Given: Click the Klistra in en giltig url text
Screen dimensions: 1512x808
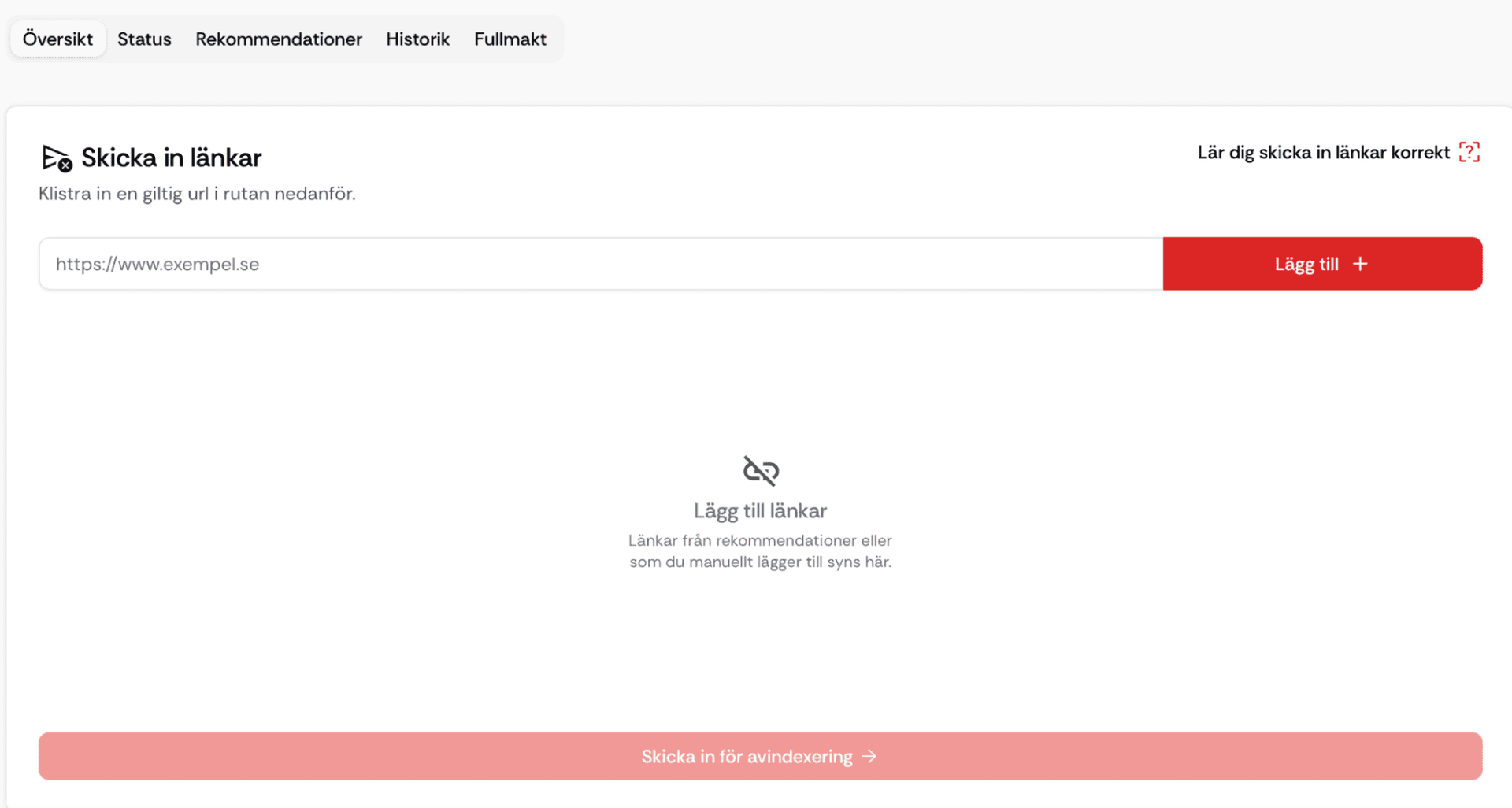Looking at the screenshot, I should 197,194.
